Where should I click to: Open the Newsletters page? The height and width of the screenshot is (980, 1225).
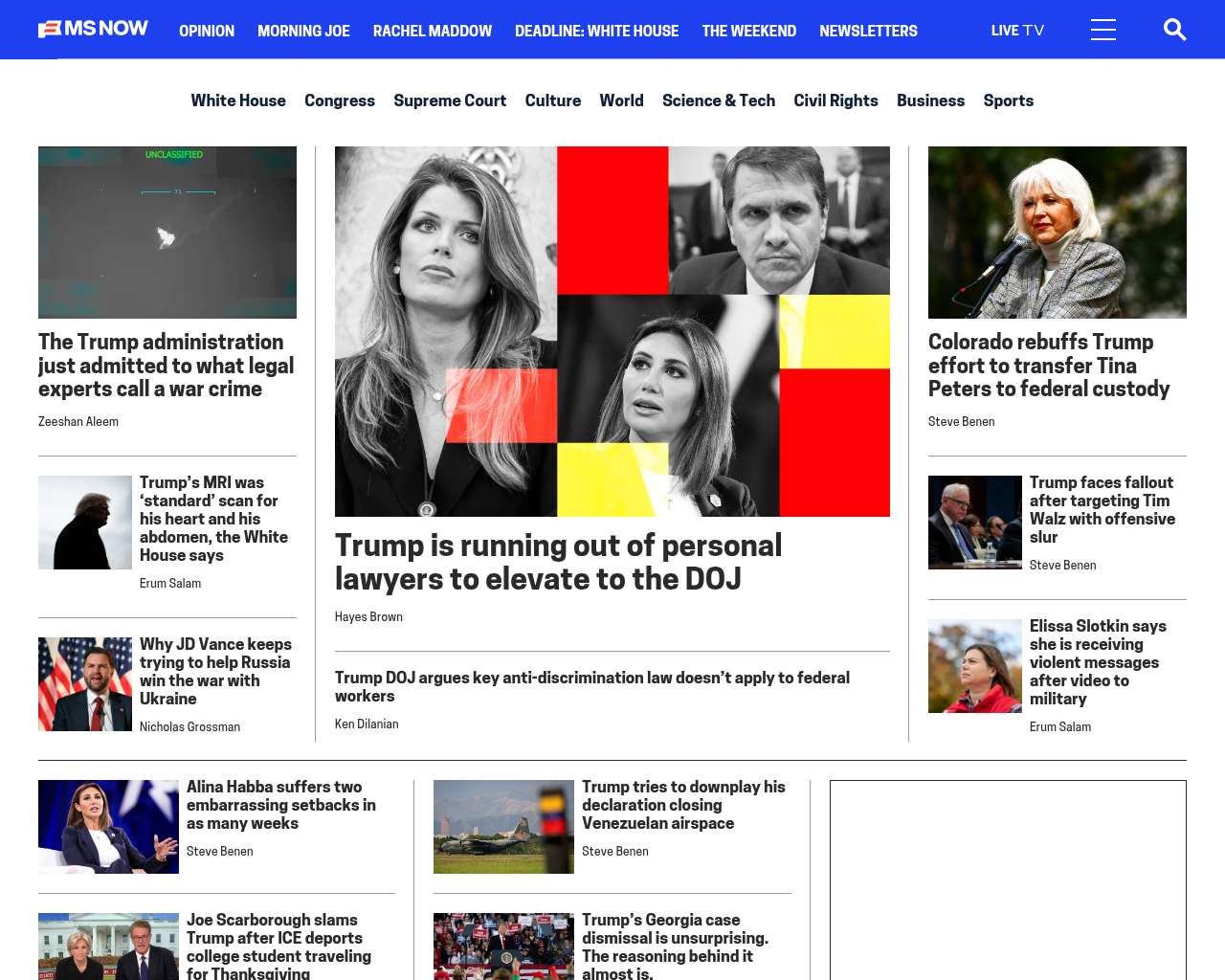(867, 31)
